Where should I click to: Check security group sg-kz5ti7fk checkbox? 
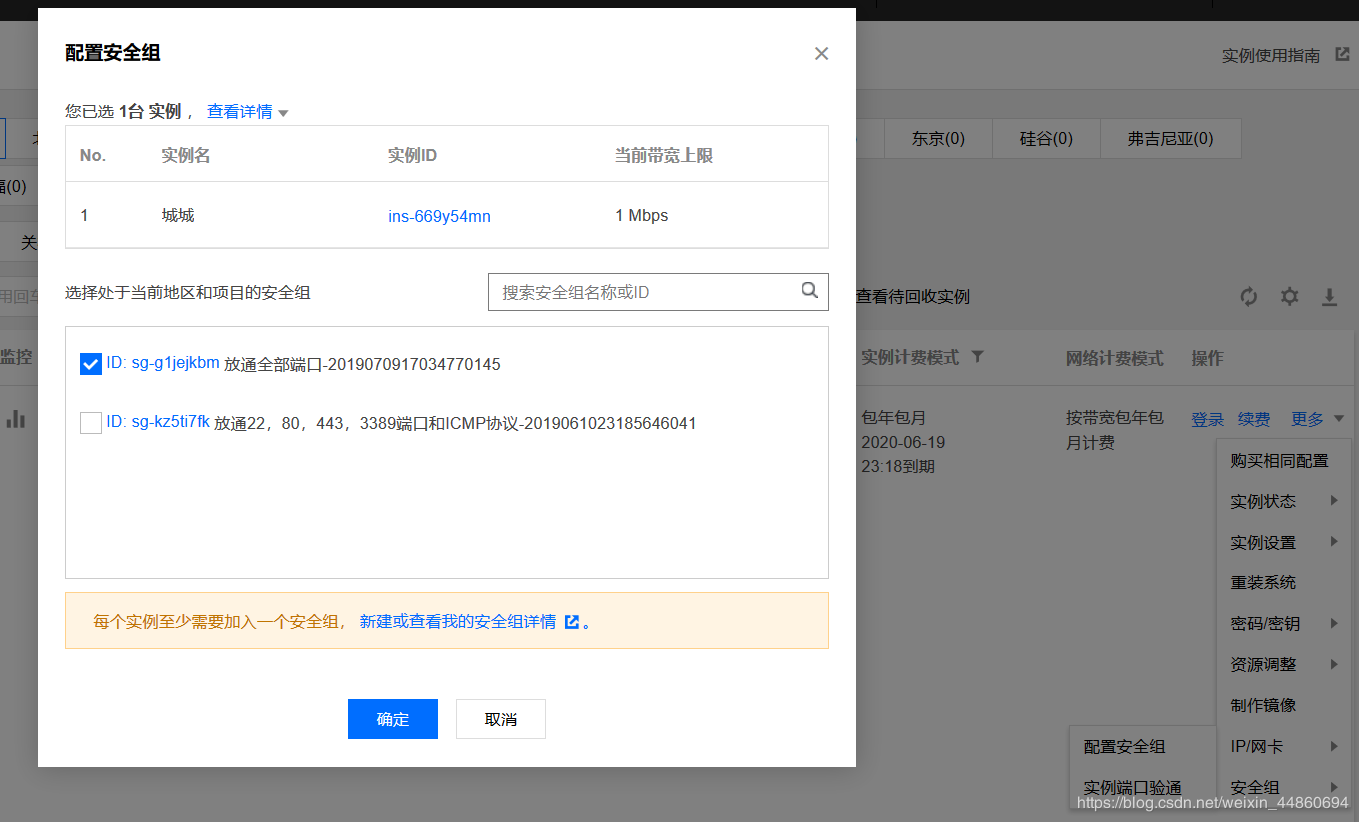click(x=91, y=423)
